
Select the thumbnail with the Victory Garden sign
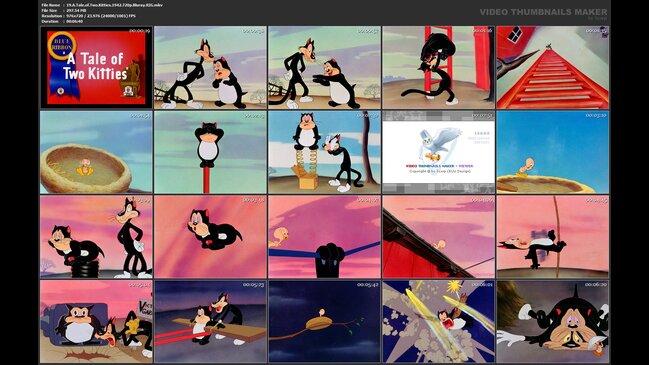coord(96,321)
